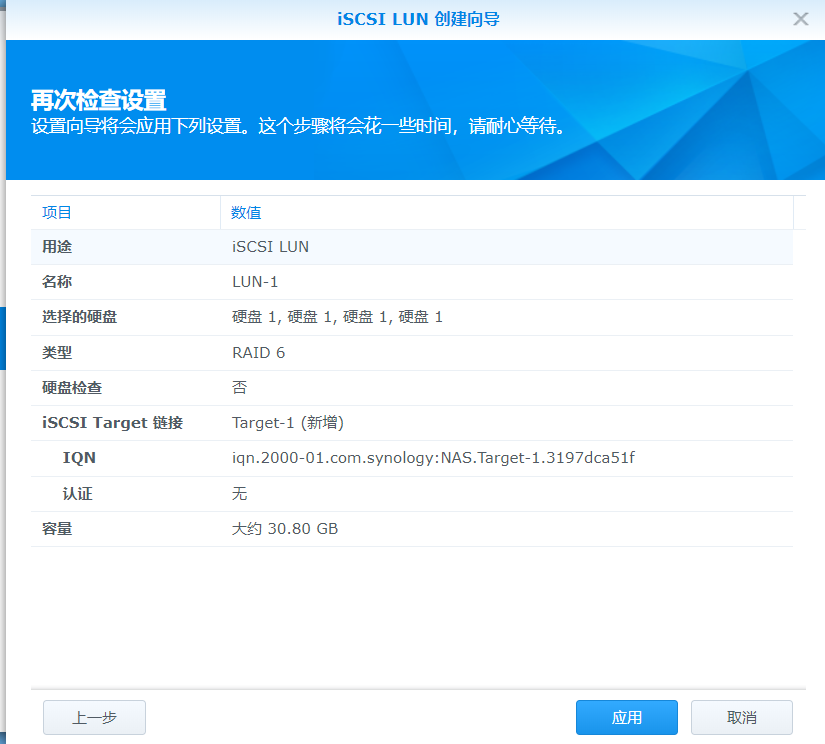The image size is (825, 744).
Task: Select the IQN row label
Action: tap(79, 458)
